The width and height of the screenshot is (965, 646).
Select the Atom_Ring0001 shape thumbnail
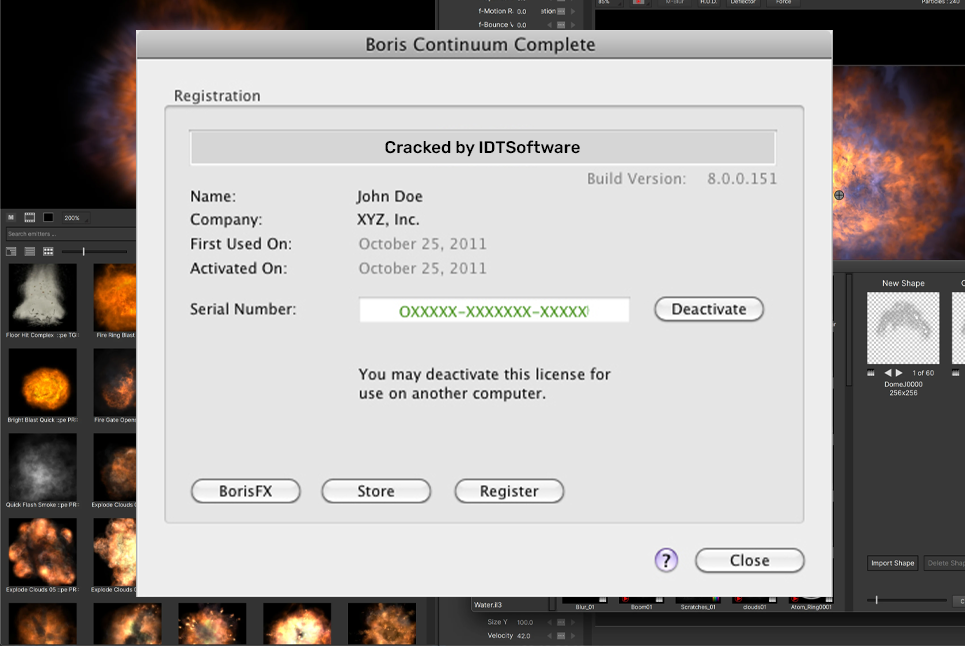click(x=811, y=602)
